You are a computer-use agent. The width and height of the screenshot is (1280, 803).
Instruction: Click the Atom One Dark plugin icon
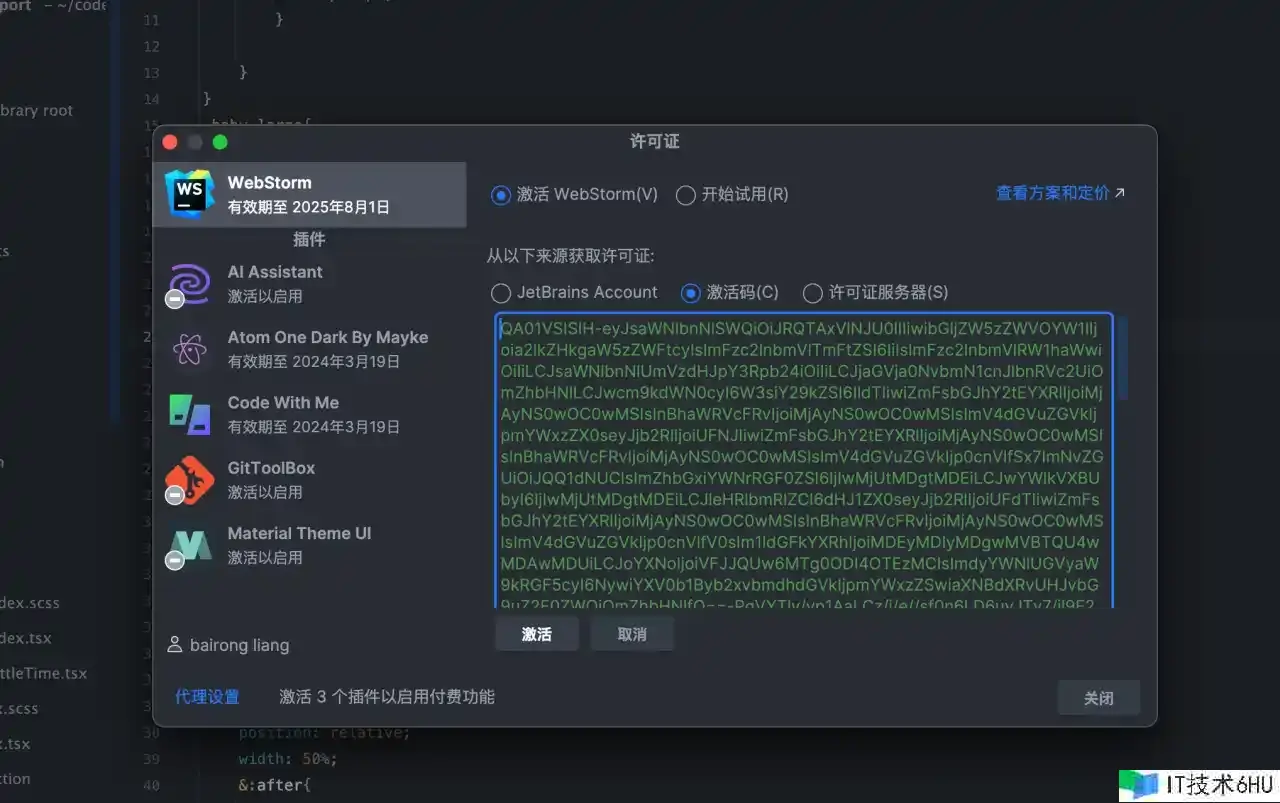[x=189, y=349]
